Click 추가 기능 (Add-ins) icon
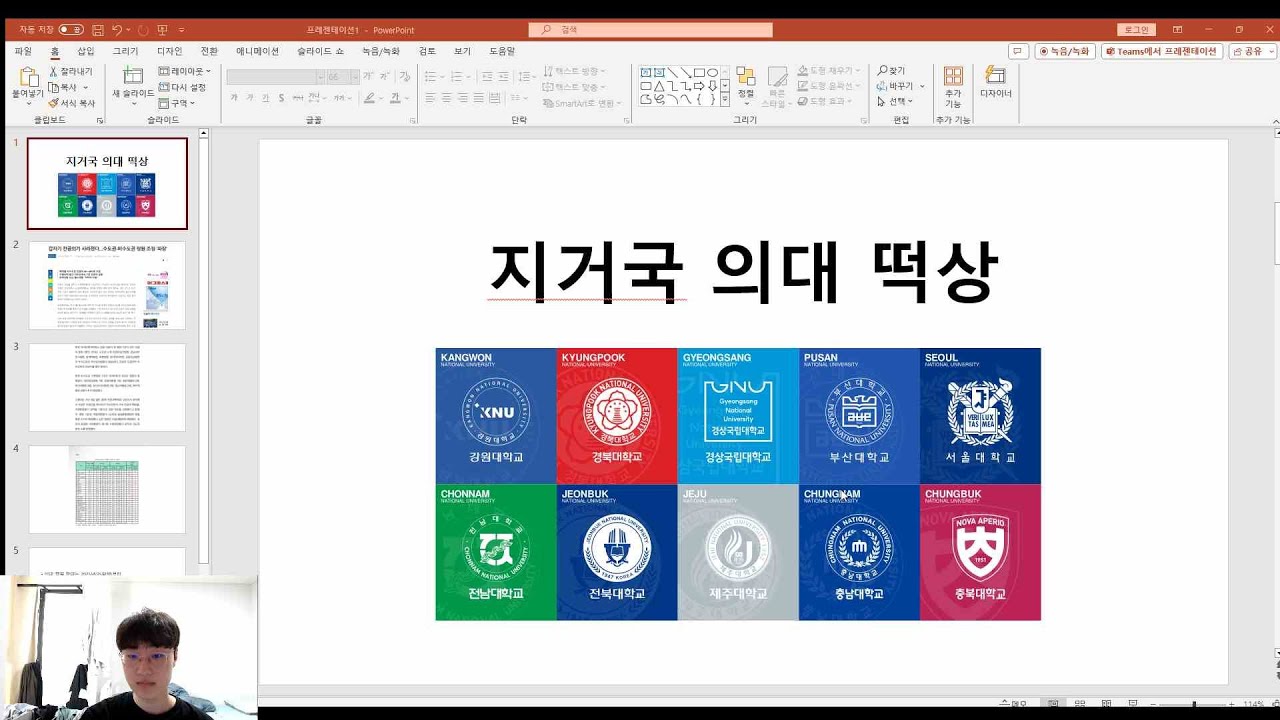 pos(953,77)
